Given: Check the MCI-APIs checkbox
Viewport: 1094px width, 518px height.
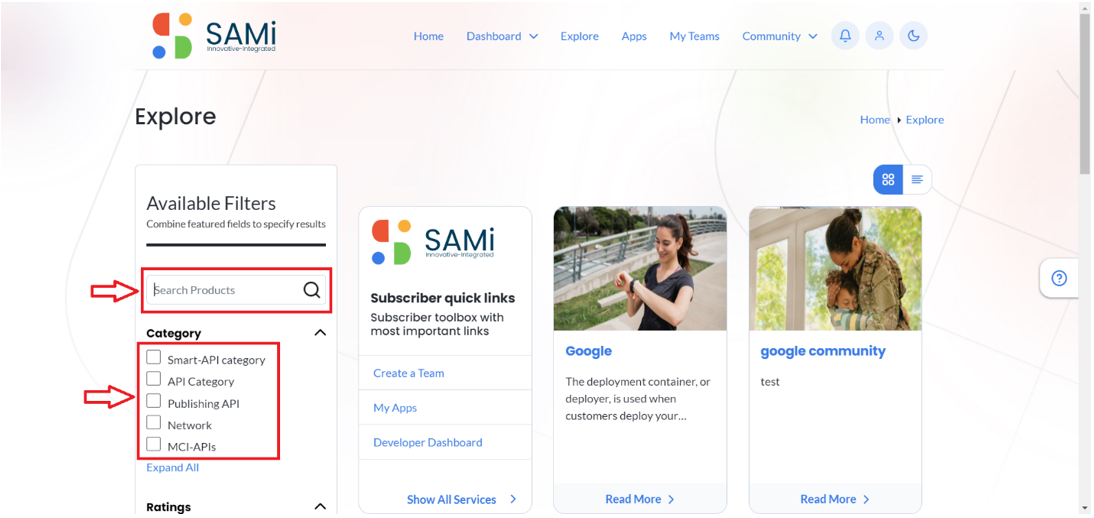Looking at the screenshot, I should [153, 444].
